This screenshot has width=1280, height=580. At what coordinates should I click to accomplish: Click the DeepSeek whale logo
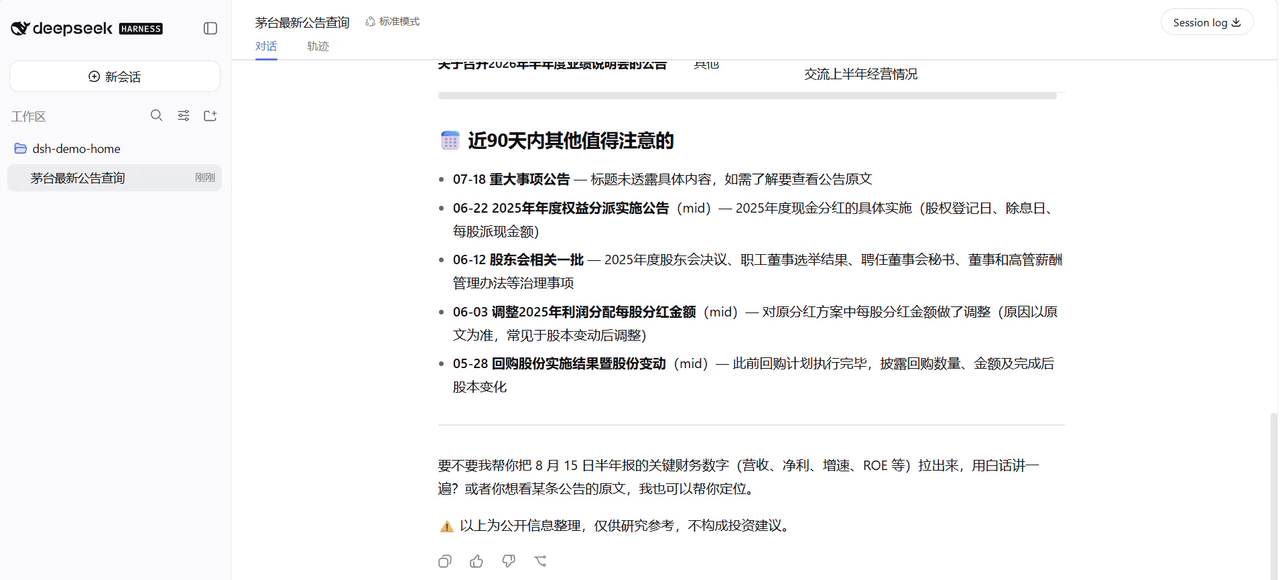[20, 29]
